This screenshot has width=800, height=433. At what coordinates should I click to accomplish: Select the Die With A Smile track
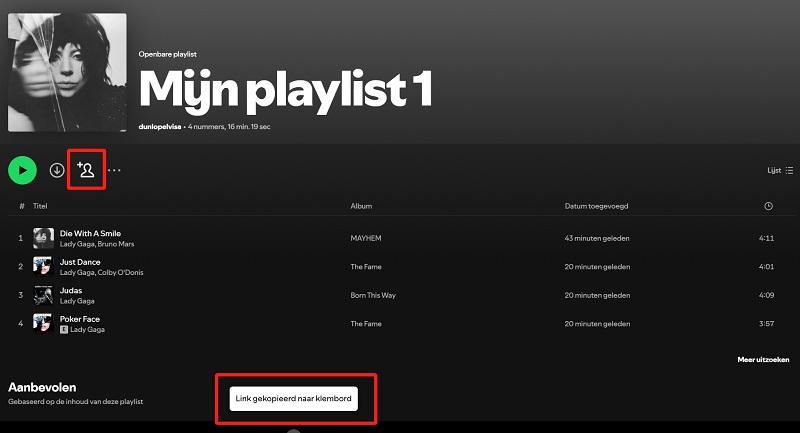click(x=90, y=233)
